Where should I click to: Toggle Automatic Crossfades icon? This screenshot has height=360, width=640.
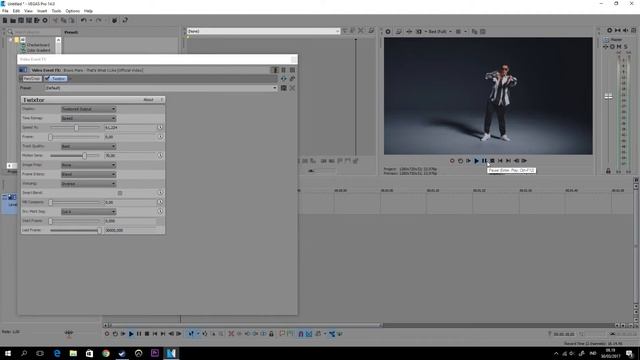309,334
